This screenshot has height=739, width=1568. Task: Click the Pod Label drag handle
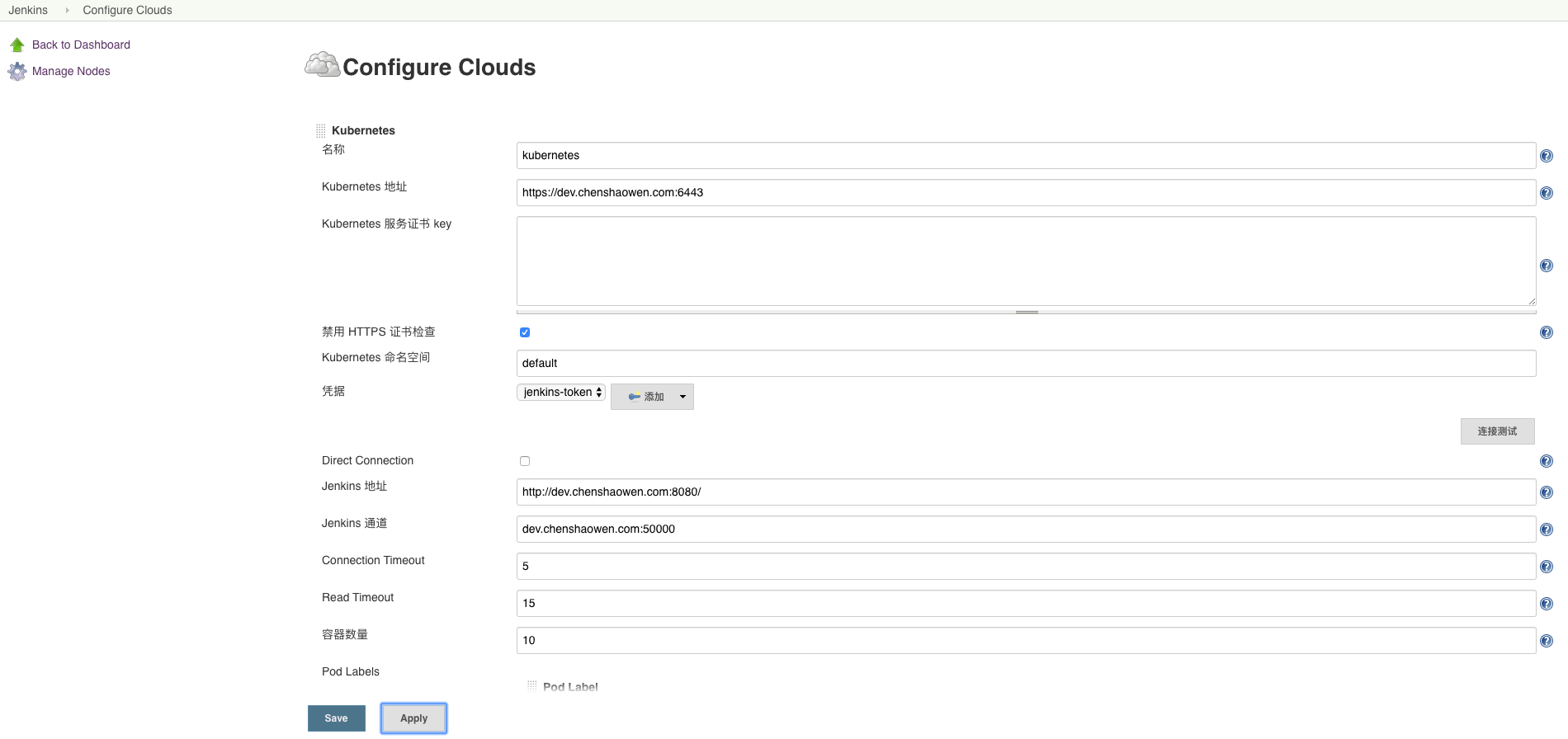pos(531,685)
